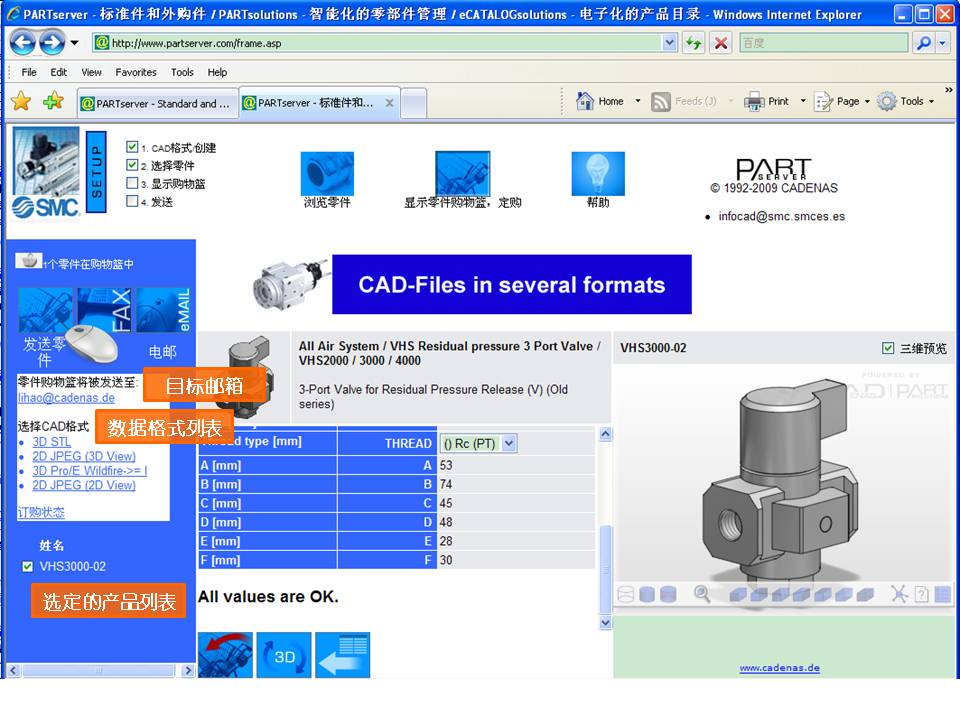
Task: Click the 发送零件 send parts image
Action: tap(45, 310)
